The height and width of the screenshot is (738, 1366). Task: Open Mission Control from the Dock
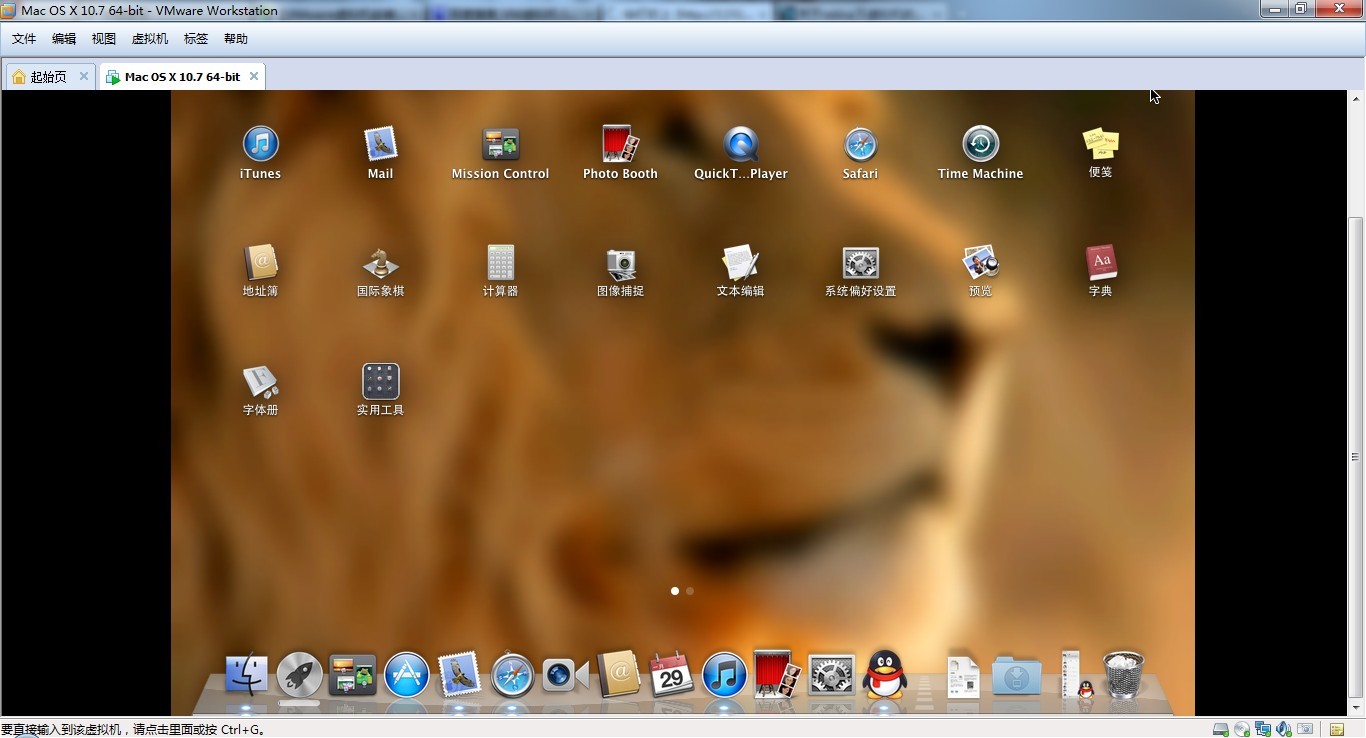click(x=352, y=676)
